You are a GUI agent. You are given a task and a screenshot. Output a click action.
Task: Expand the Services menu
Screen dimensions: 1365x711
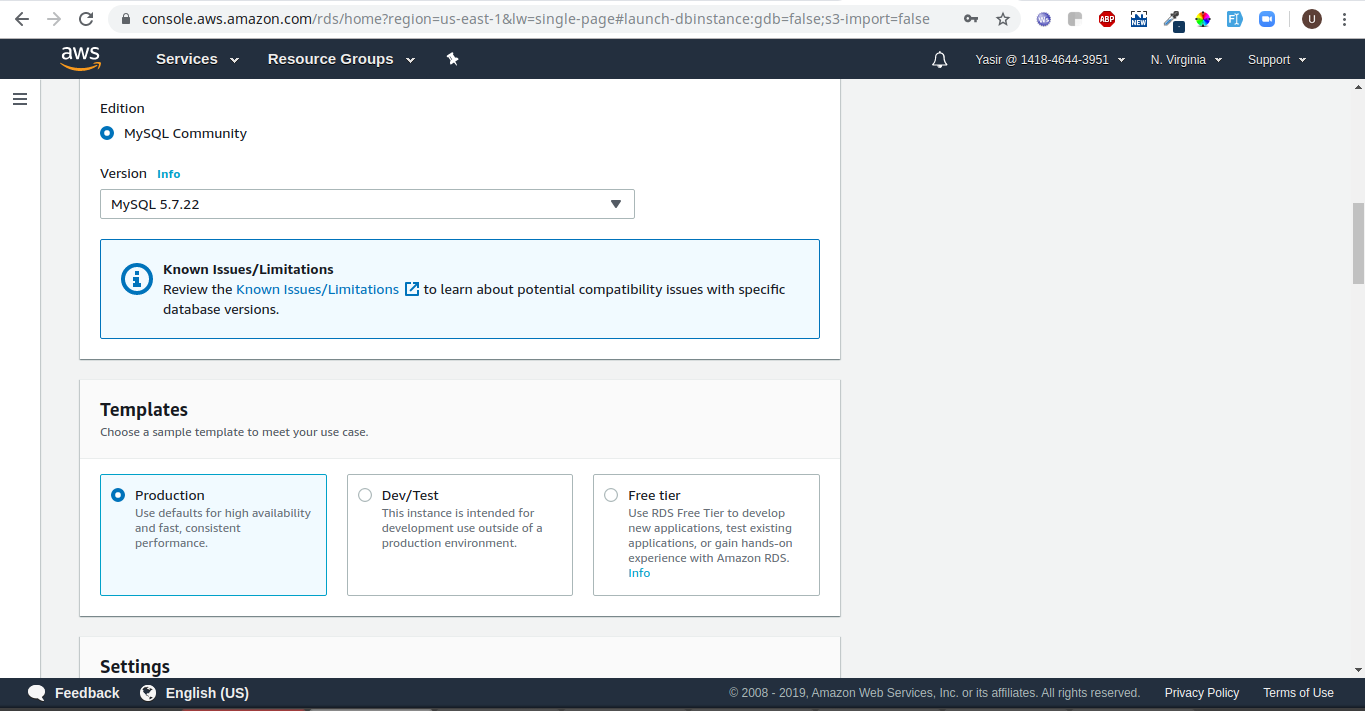[197, 59]
